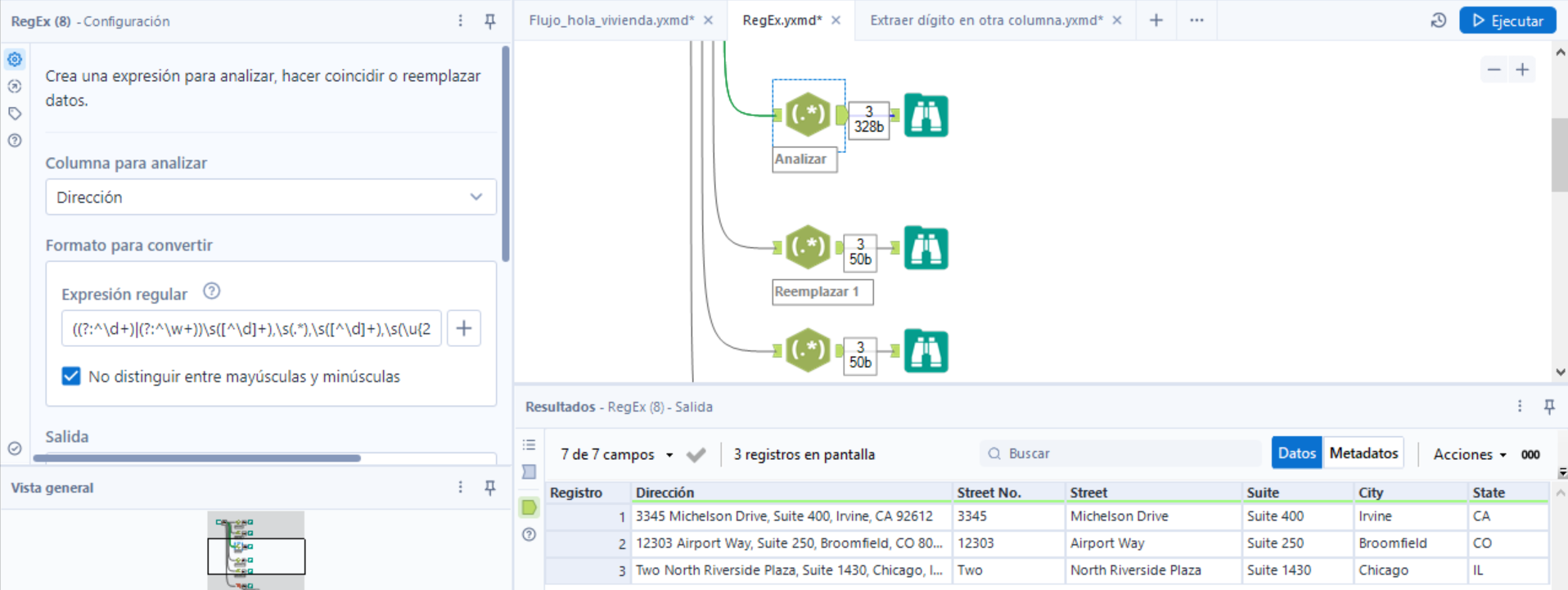The image size is (1568, 590).
Task: Open the results help icon
Action: pos(529,534)
